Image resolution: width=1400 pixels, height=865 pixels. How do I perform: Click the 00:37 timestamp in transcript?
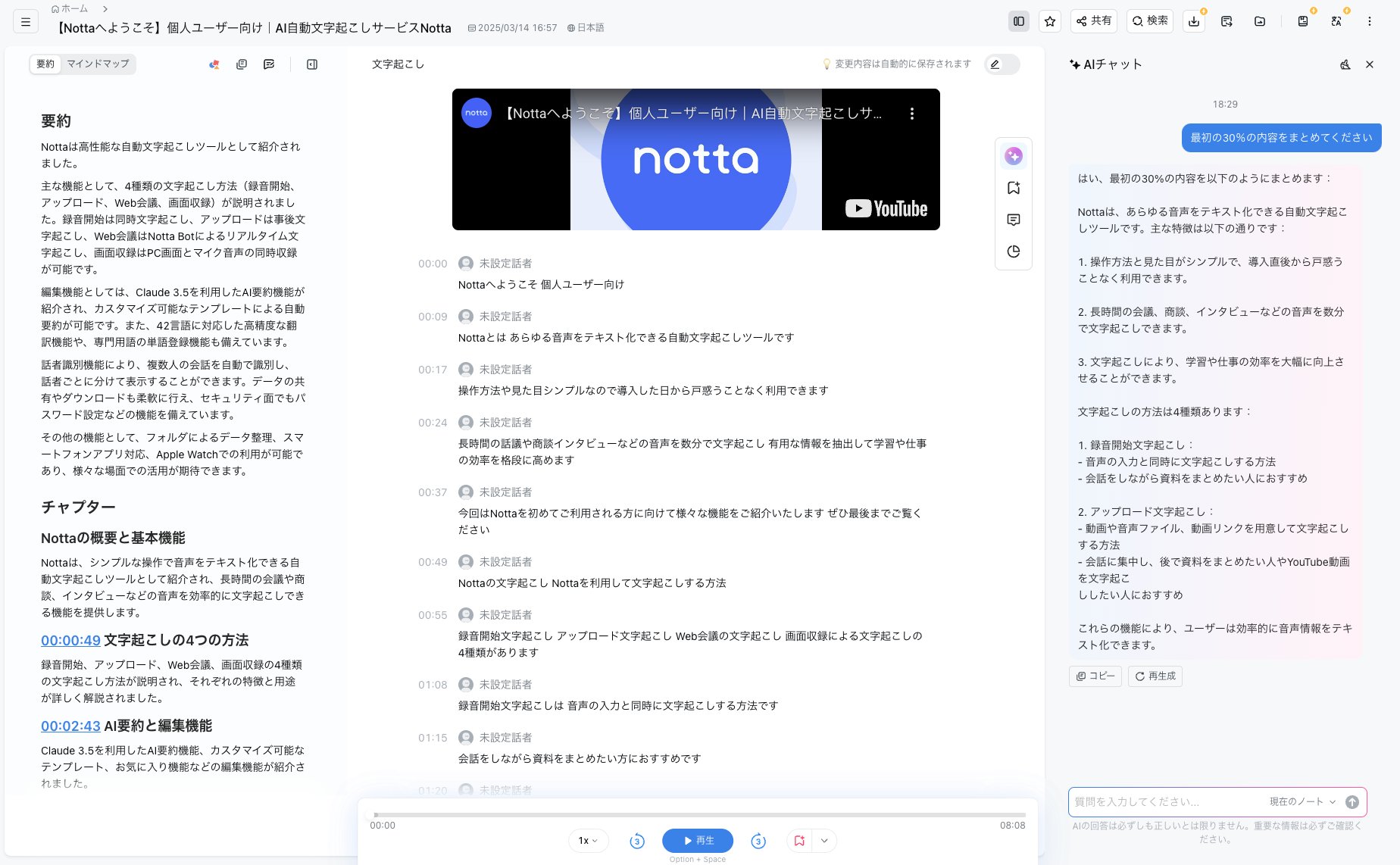(x=433, y=492)
